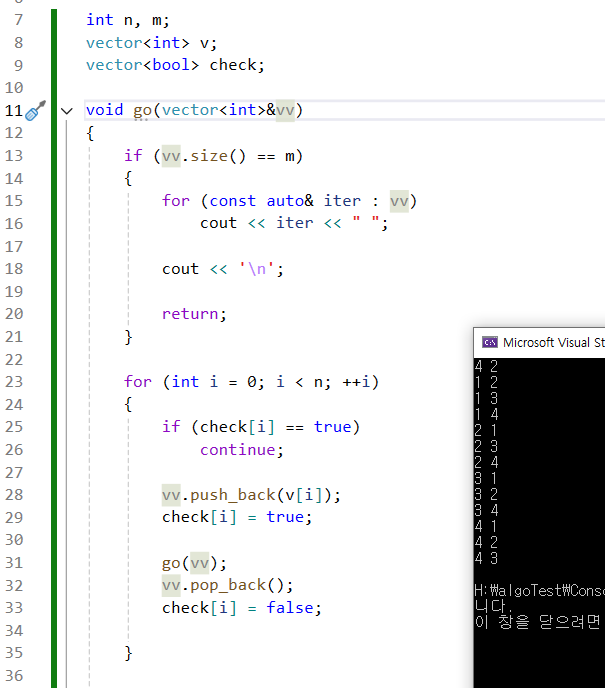Collapse the go function fold chevron
This screenshot has width=605, height=688.
(67, 111)
